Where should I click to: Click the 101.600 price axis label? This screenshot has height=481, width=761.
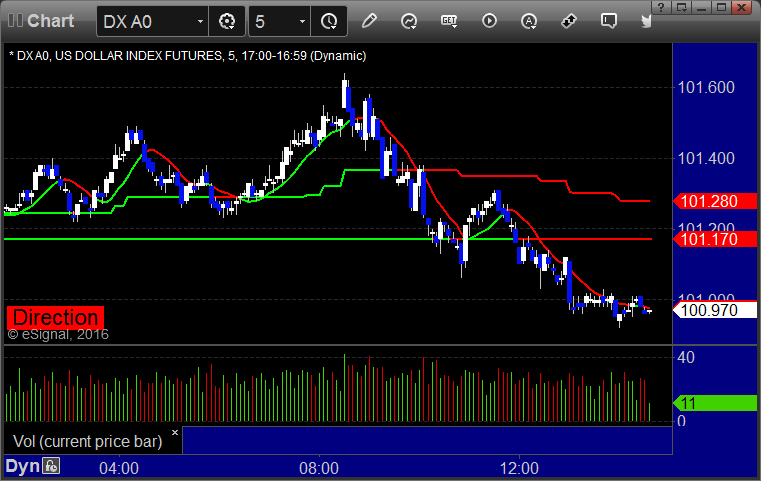(706, 87)
